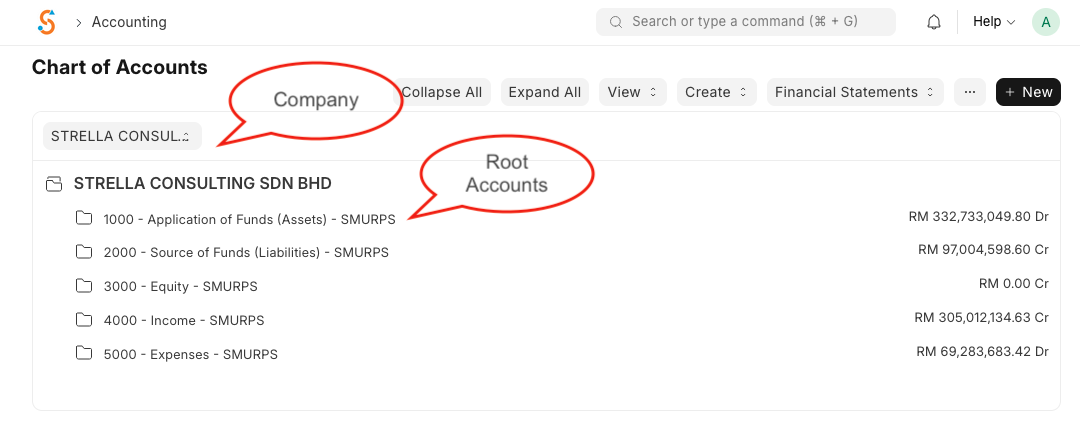Open the three-dots more options menu
The image size is (1080, 435).
click(x=969, y=92)
